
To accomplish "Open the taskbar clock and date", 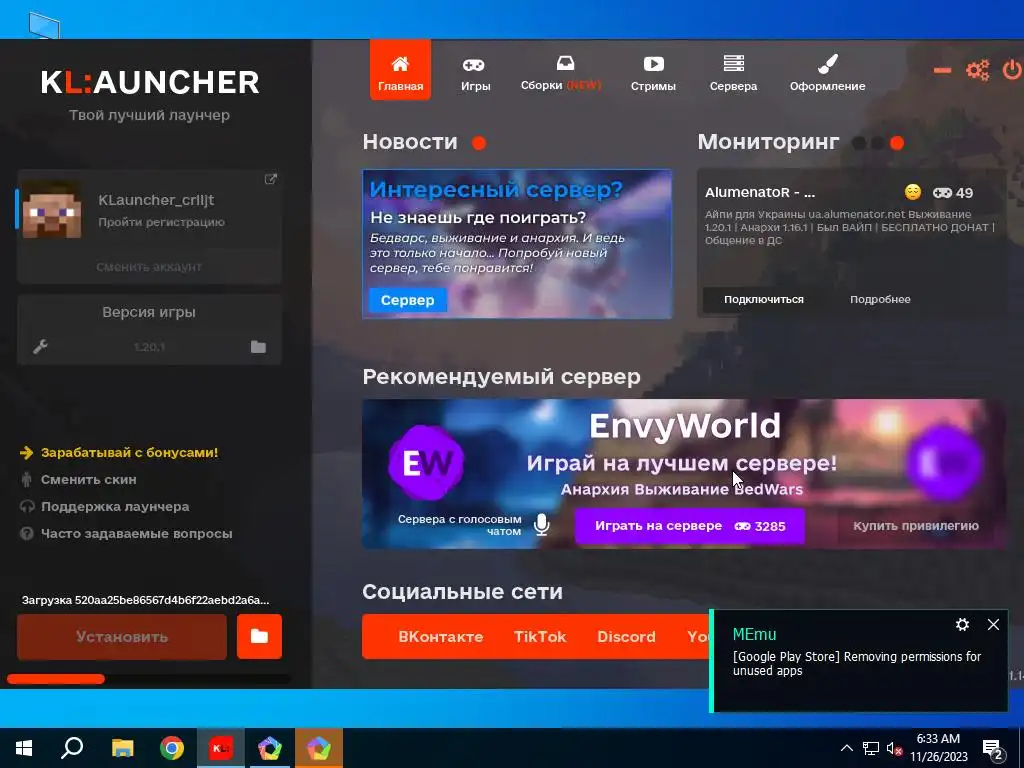I will pyautogui.click(x=938, y=748).
